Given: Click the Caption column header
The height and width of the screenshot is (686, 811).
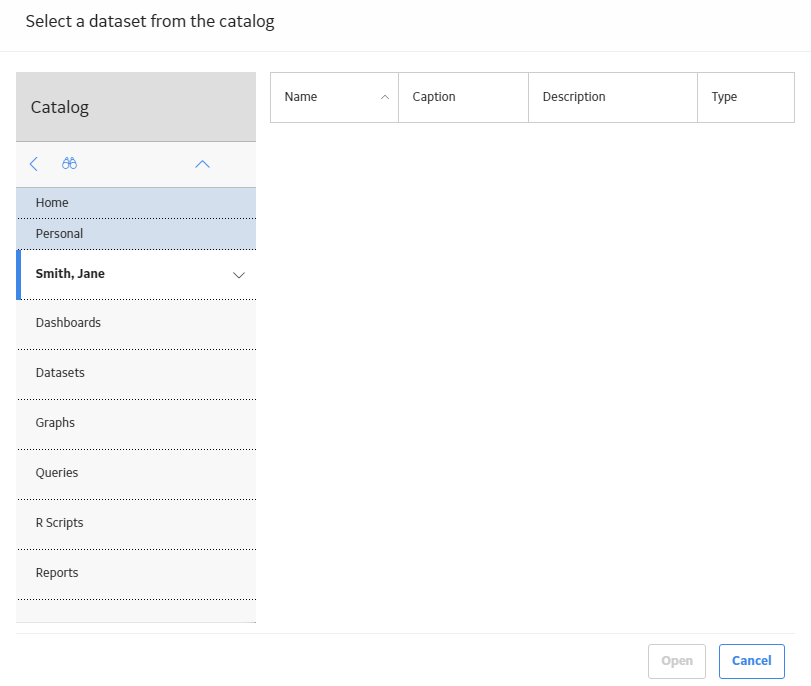Looking at the screenshot, I should [463, 97].
